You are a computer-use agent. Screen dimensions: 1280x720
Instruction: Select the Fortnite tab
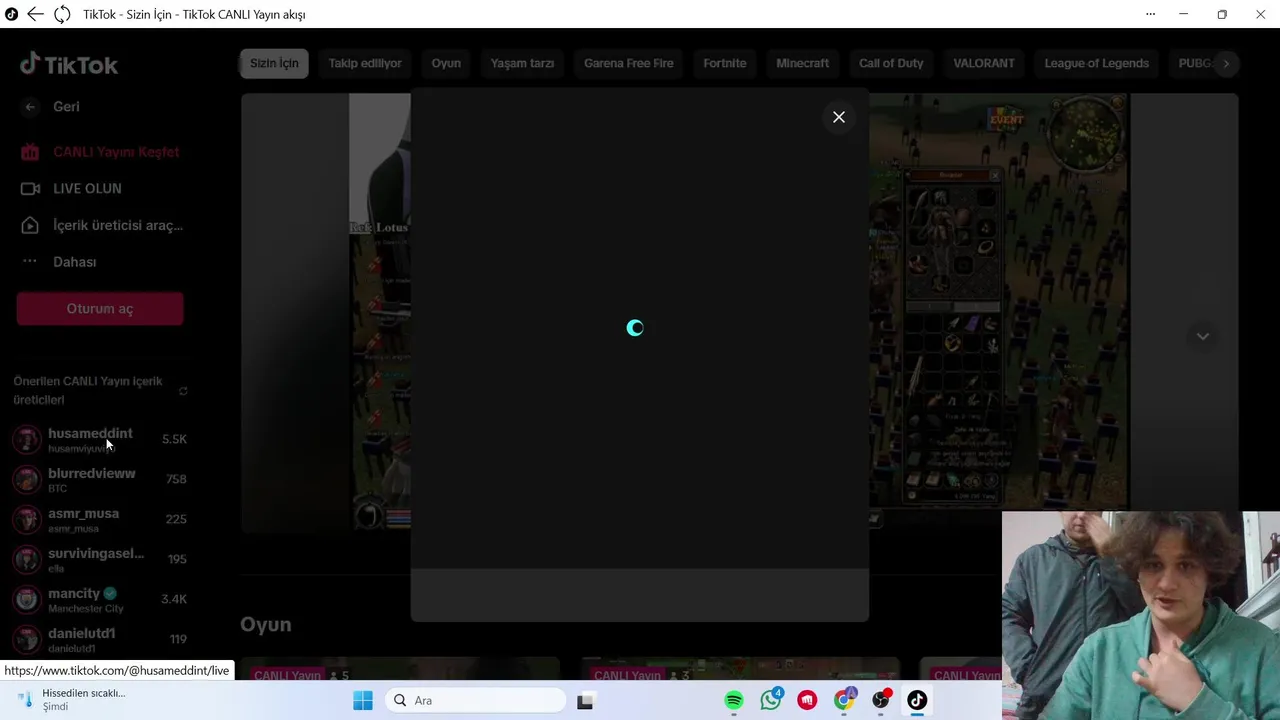pos(725,63)
